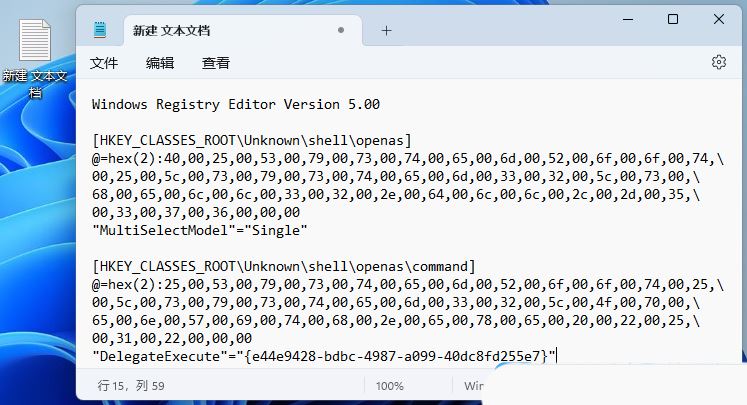
Task: Click line starting '65,00,6e,00,57'
Action: pos(396,320)
